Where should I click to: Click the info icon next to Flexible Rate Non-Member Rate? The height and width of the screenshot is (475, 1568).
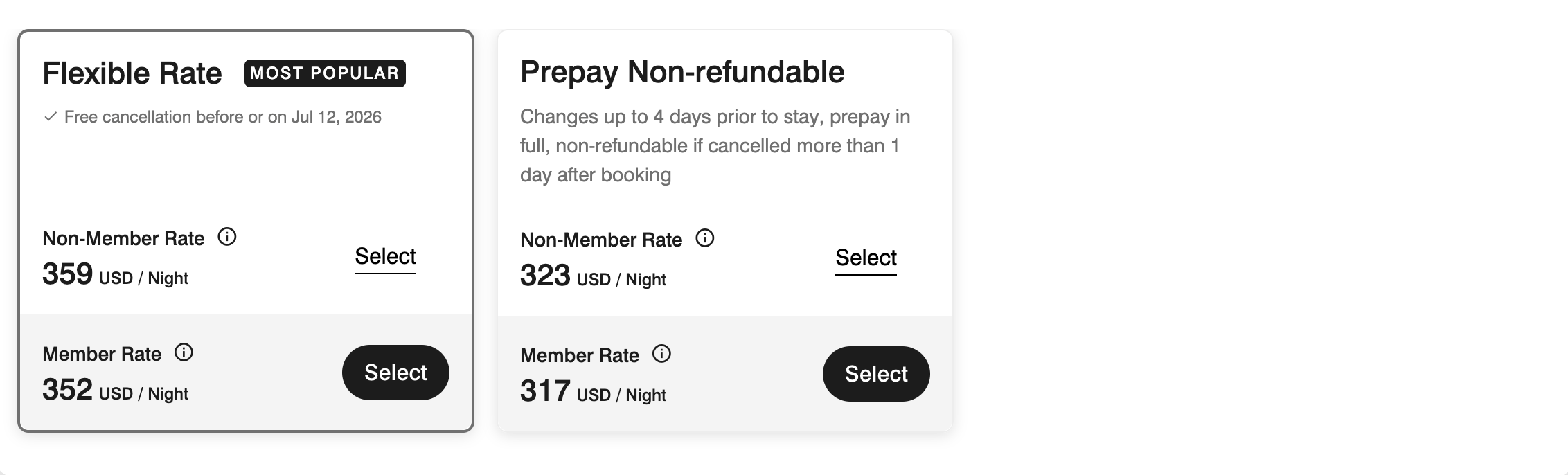point(226,236)
